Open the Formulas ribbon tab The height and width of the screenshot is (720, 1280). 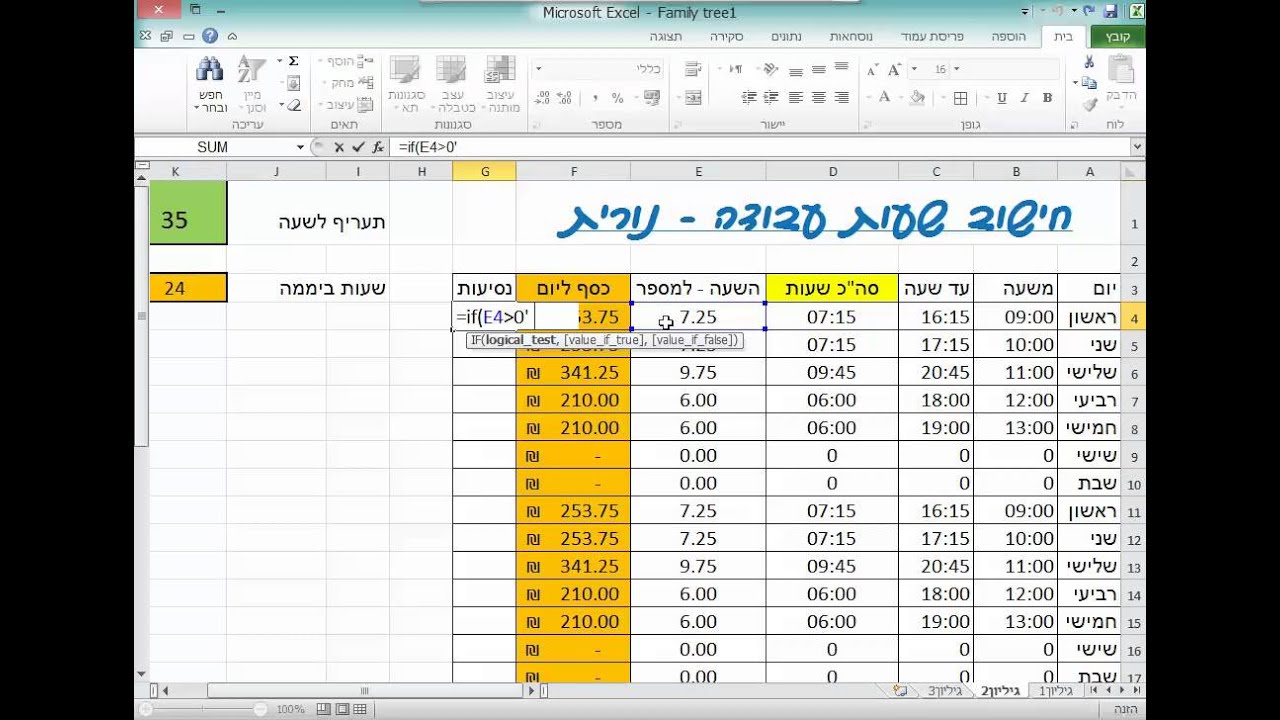[x=851, y=36]
